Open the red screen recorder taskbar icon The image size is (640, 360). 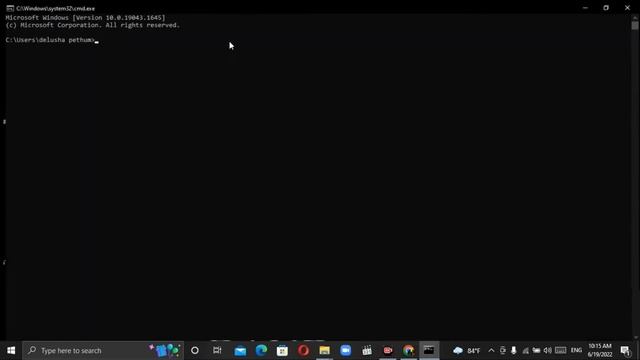(388, 351)
